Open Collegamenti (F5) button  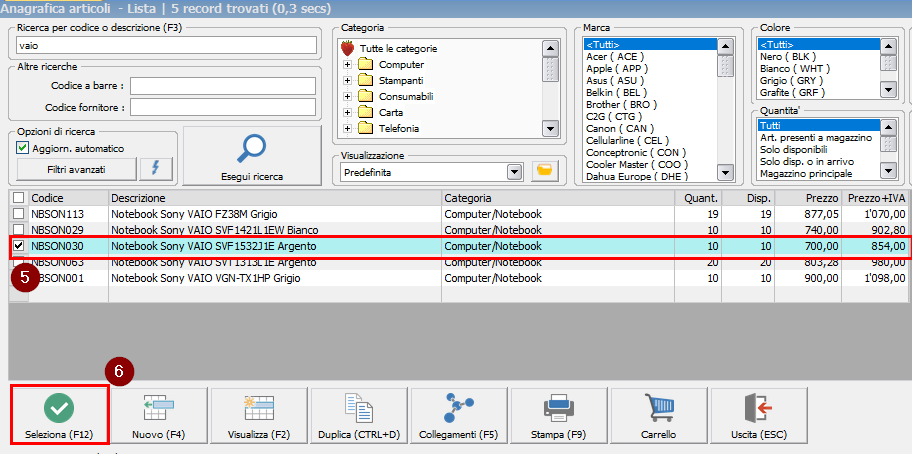[x=459, y=416]
